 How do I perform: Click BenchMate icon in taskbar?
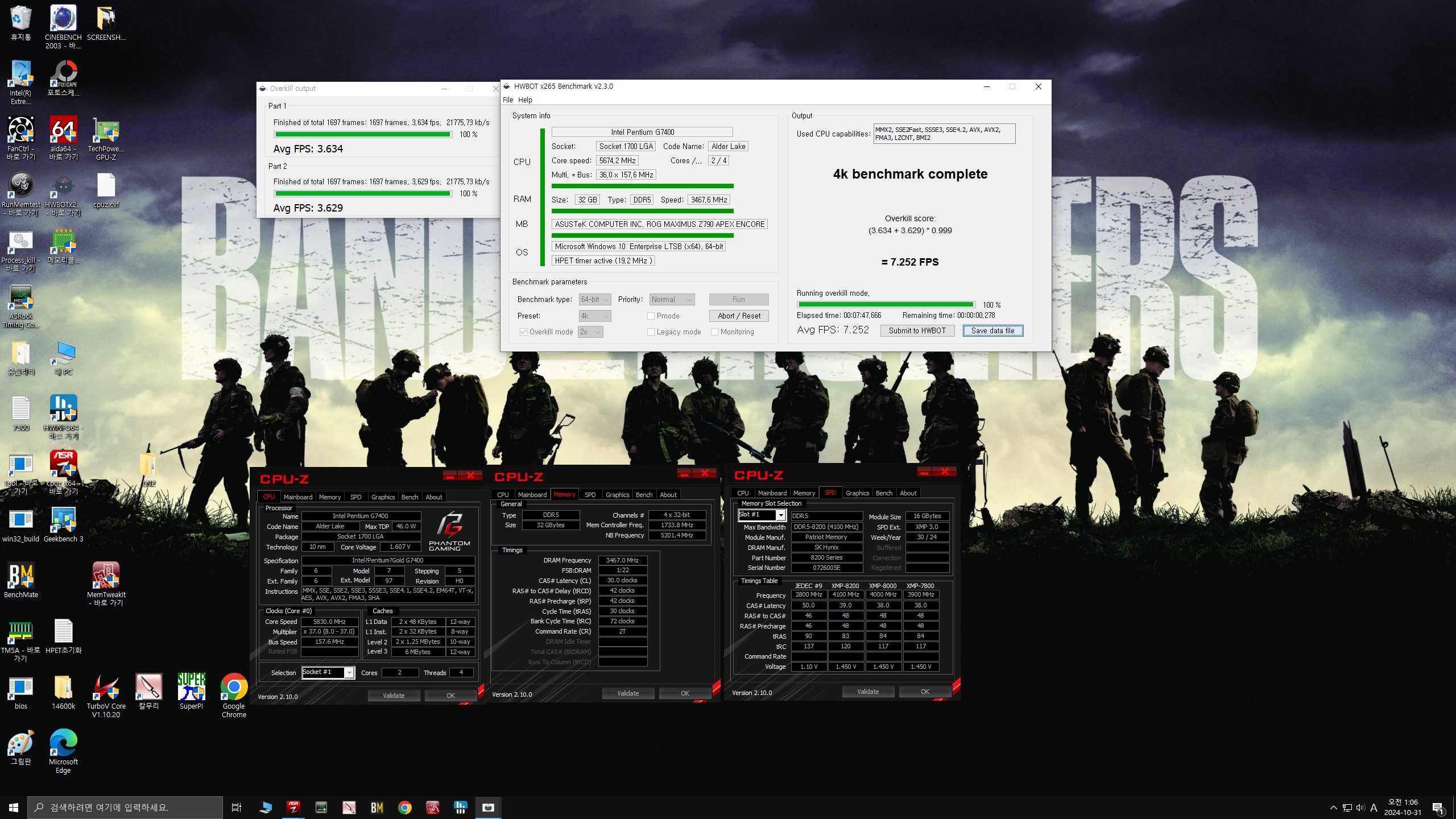click(x=377, y=807)
